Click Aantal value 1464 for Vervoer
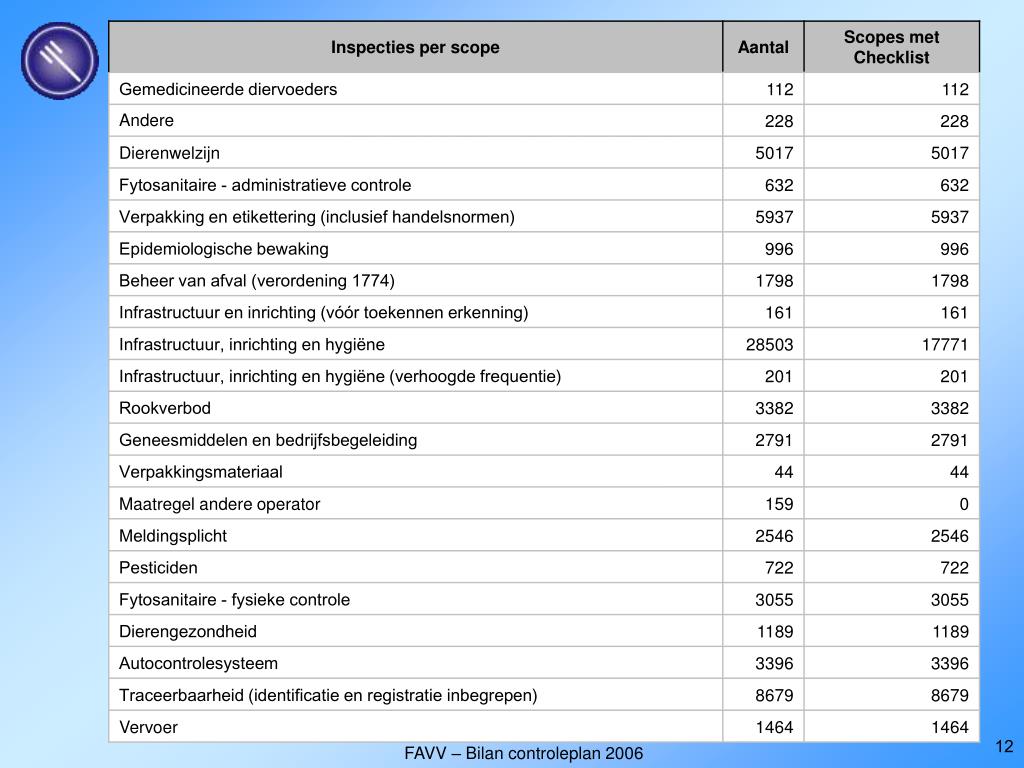Image resolution: width=1024 pixels, height=768 pixels. [774, 727]
